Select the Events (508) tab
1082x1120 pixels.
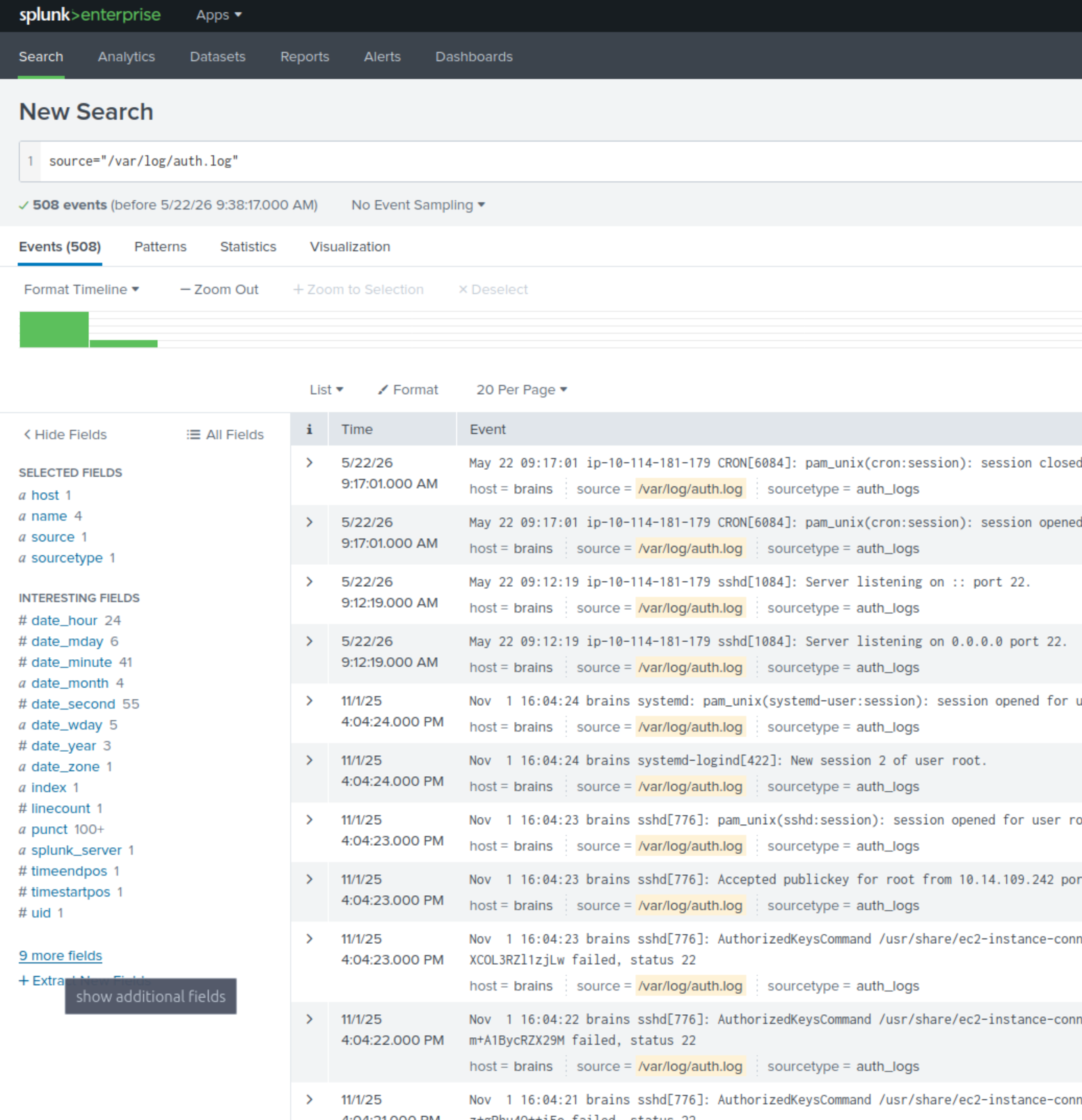click(60, 246)
